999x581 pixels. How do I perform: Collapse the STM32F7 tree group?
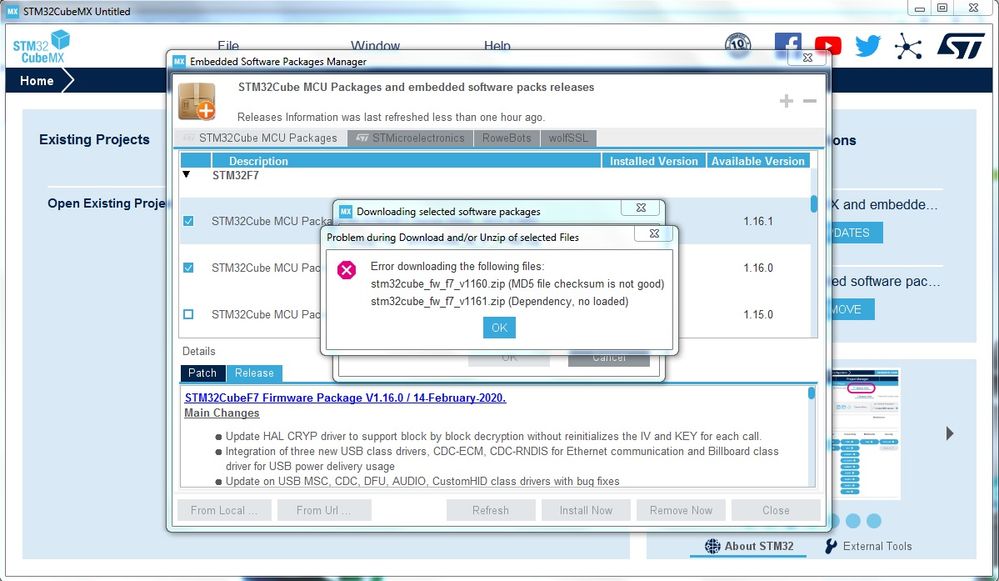(x=186, y=174)
